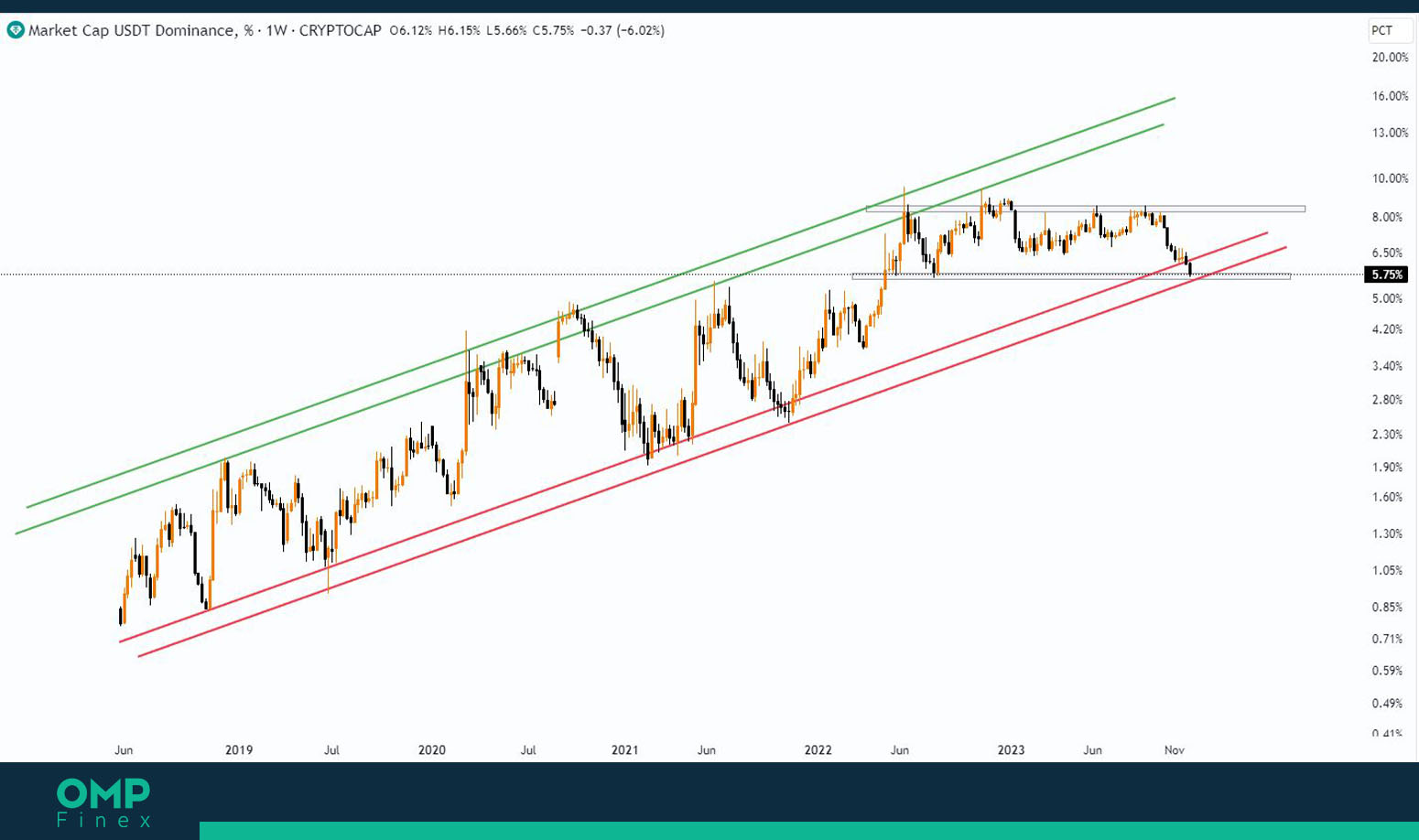Viewport: 1419px width, 840px height.
Task: Click the open value O6.12%
Action: point(411,30)
